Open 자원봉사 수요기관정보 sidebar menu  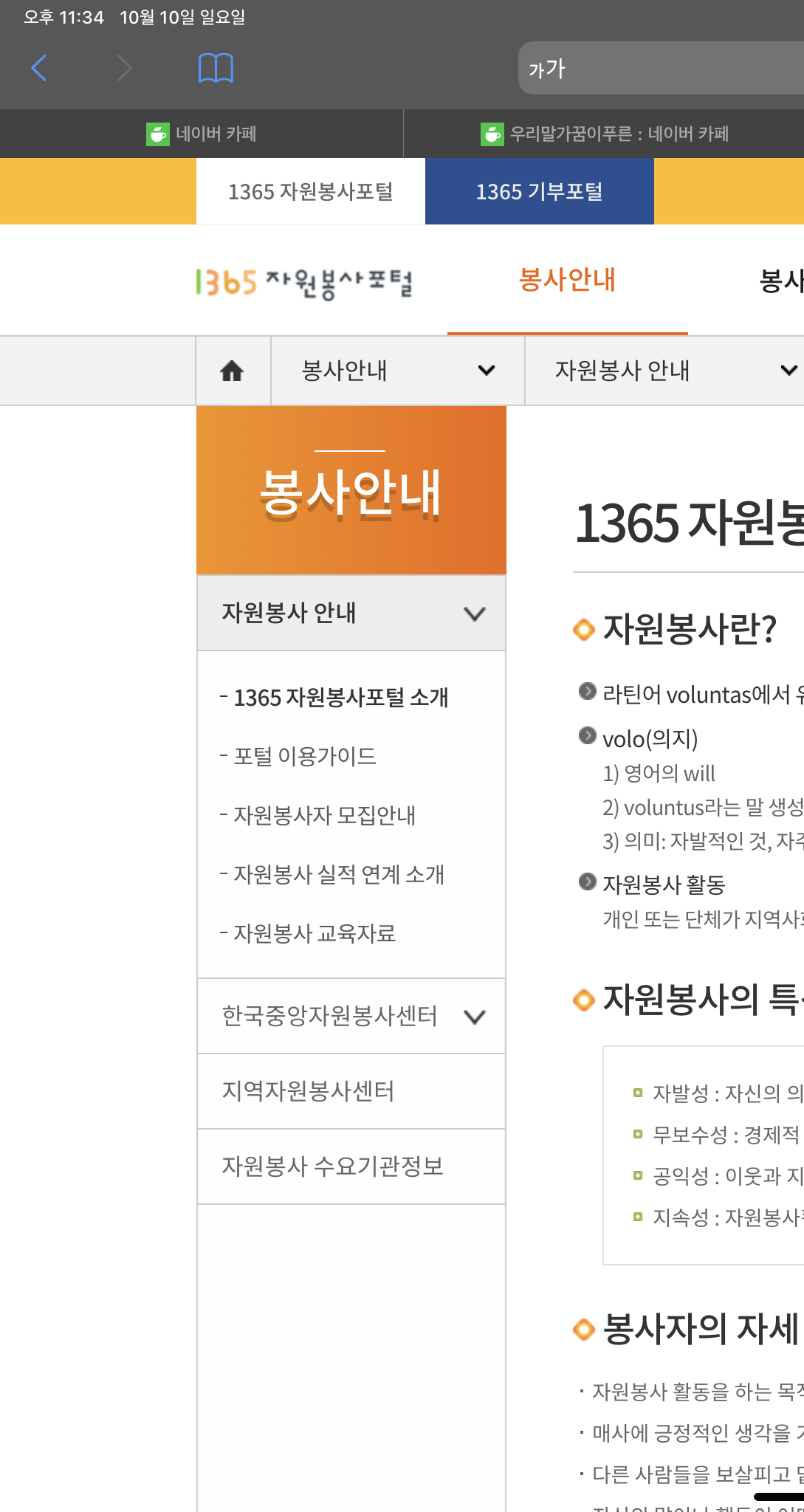click(x=351, y=1166)
